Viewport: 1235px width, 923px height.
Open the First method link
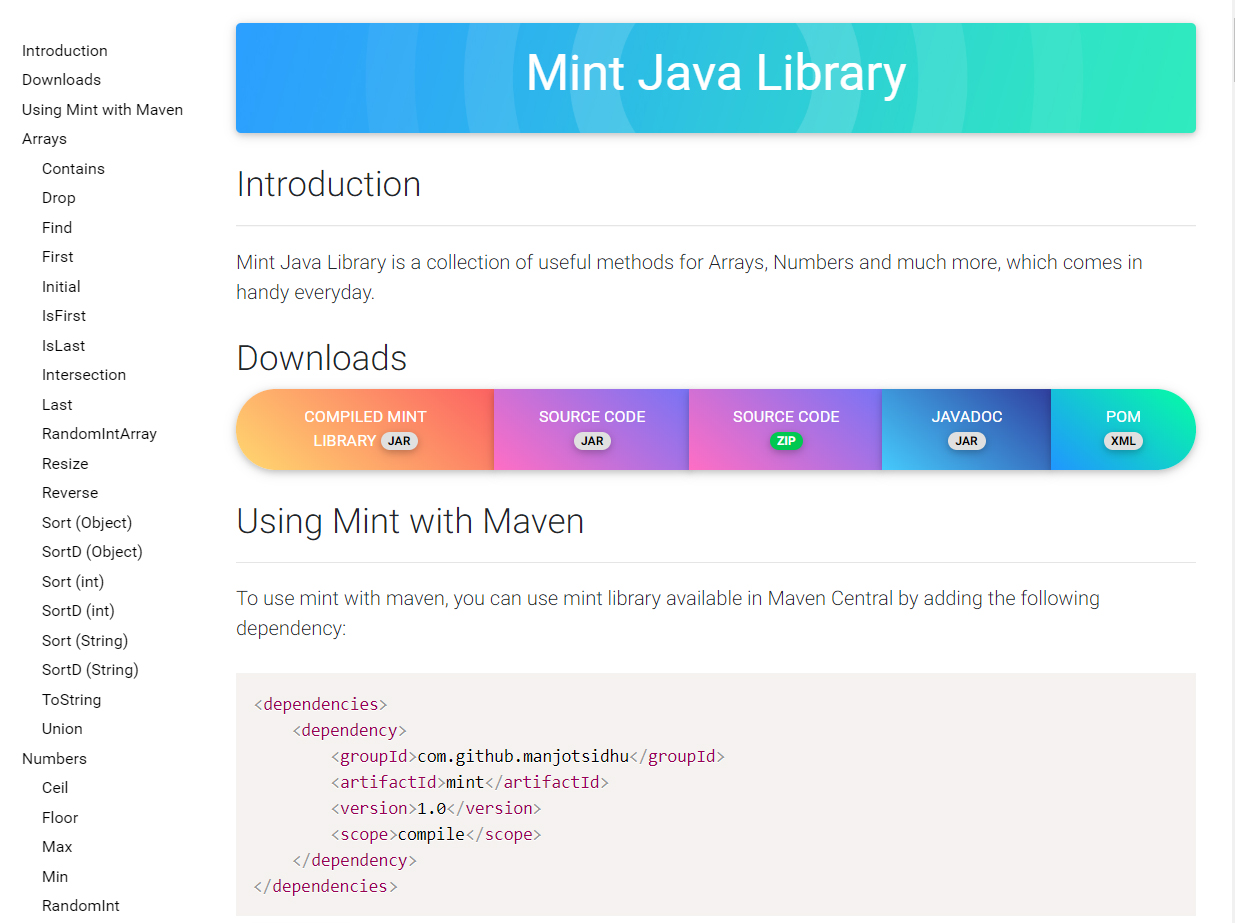point(57,257)
